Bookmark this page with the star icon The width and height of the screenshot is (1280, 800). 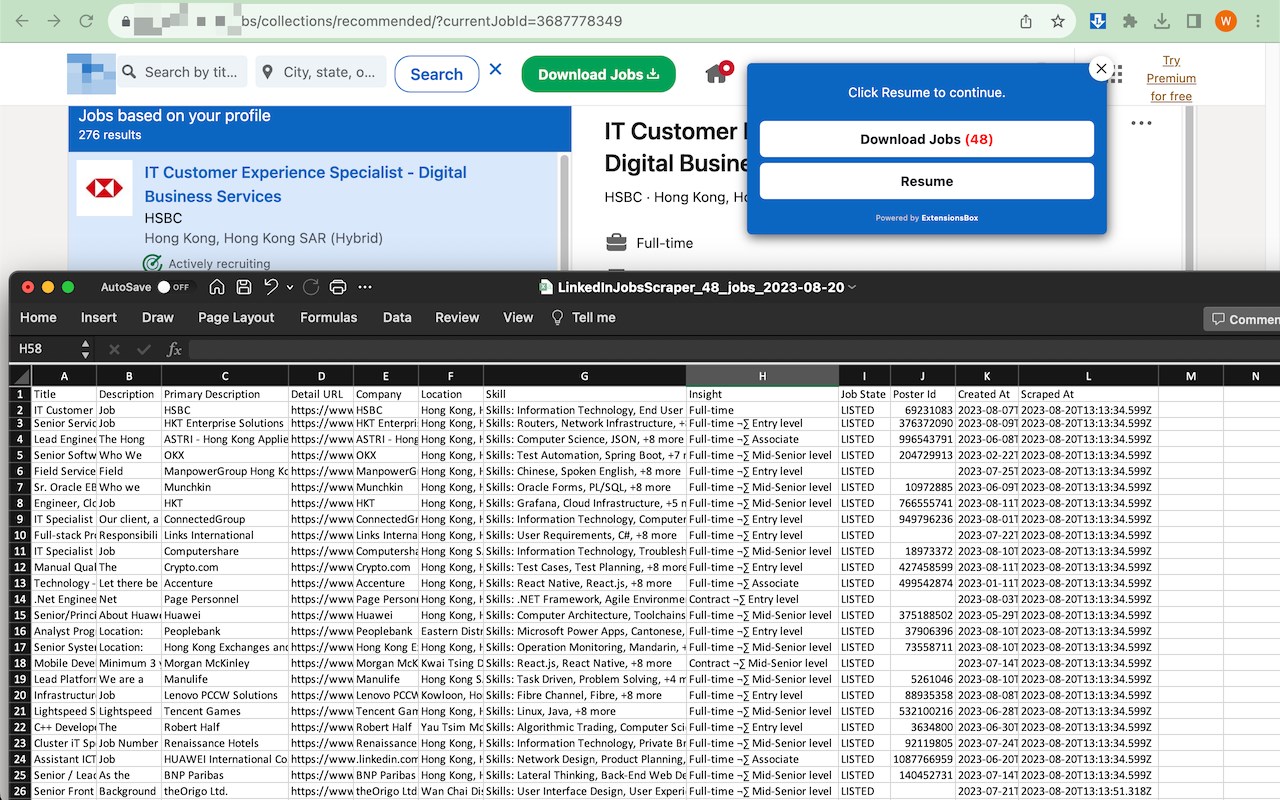click(x=1057, y=21)
